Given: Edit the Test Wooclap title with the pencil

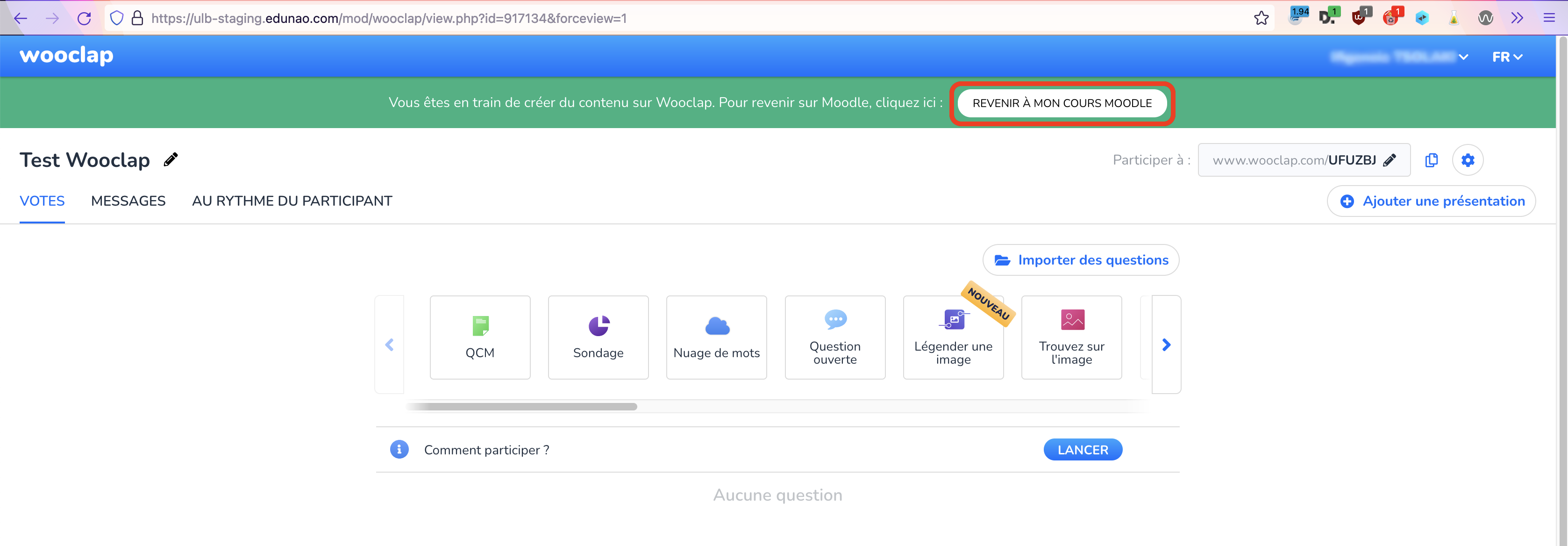Looking at the screenshot, I should [x=171, y=159].
